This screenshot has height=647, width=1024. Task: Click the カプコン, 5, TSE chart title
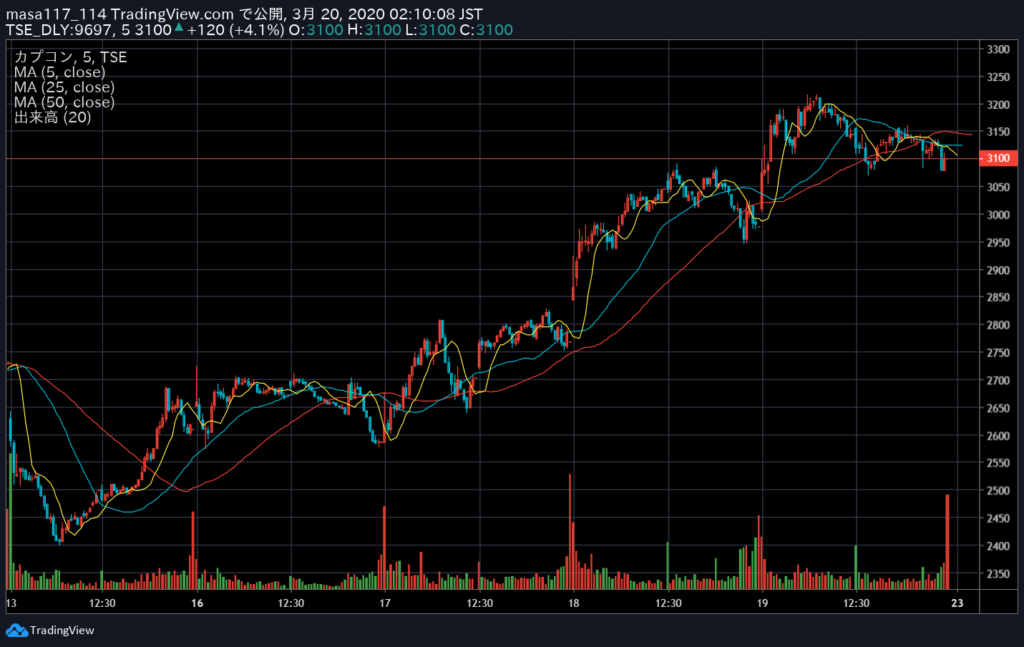71,57
